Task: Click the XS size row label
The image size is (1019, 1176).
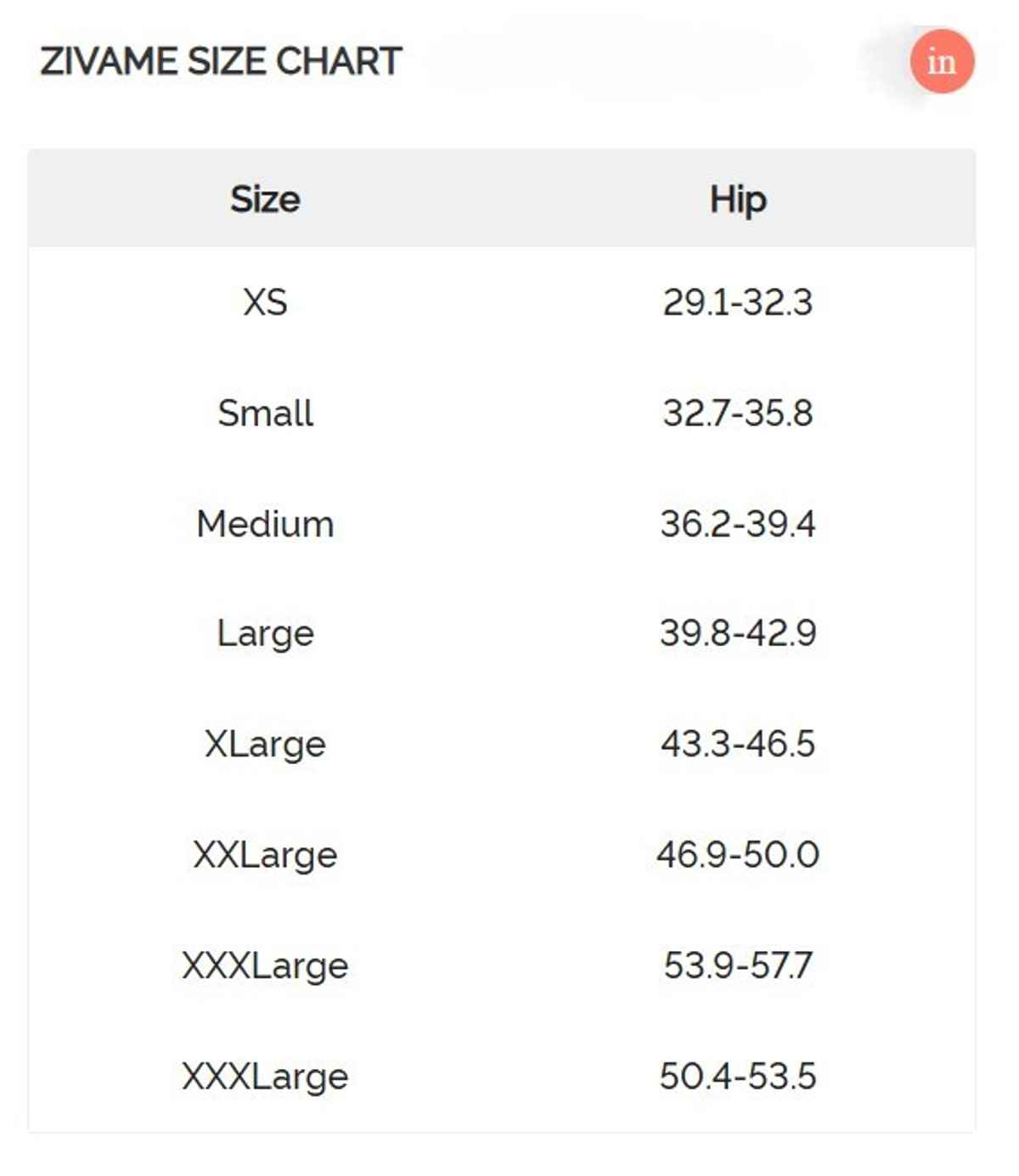Action: point(265,302)
